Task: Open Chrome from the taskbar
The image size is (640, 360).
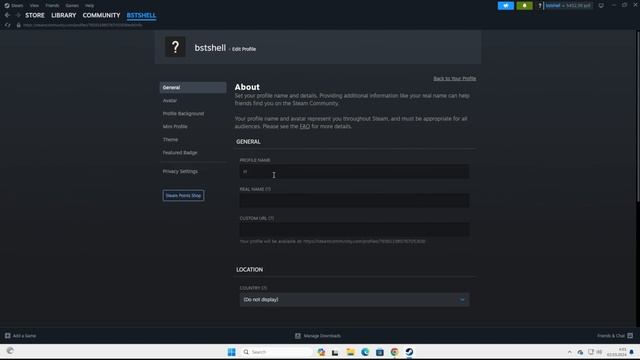Action: click(x=394, y=352)
